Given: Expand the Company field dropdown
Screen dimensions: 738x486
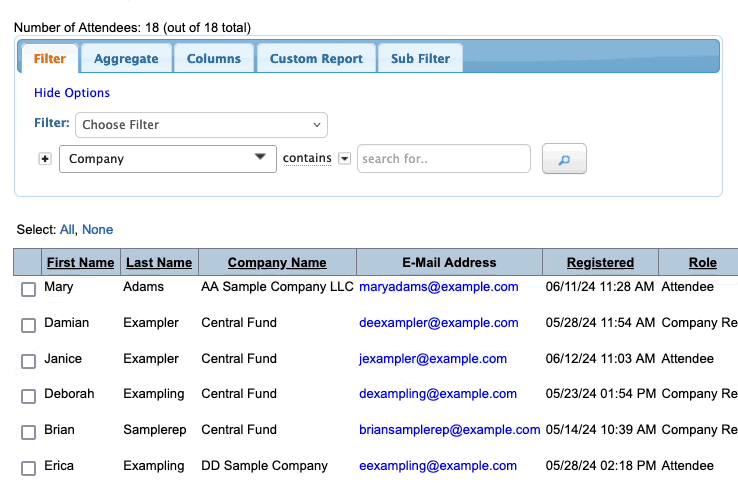Looking at the screenshot, I should [x=168, y=159].
